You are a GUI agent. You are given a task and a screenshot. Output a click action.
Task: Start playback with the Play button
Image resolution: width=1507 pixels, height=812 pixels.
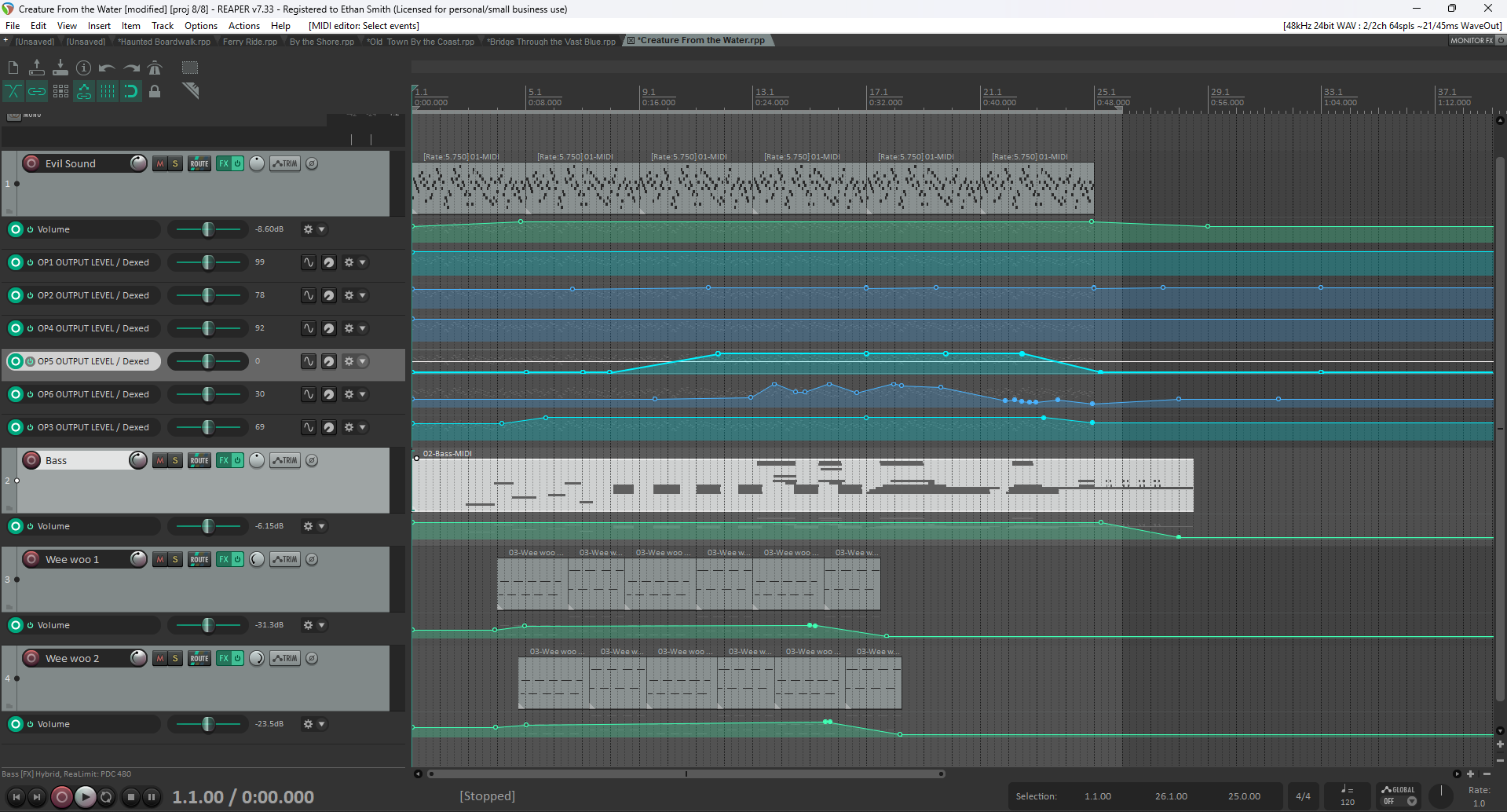tap(85, 797)
